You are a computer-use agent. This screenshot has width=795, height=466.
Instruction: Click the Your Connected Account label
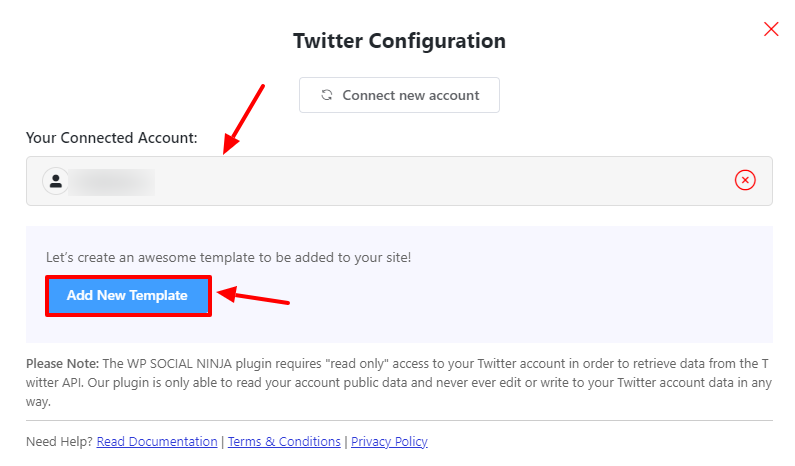(112, 138)
